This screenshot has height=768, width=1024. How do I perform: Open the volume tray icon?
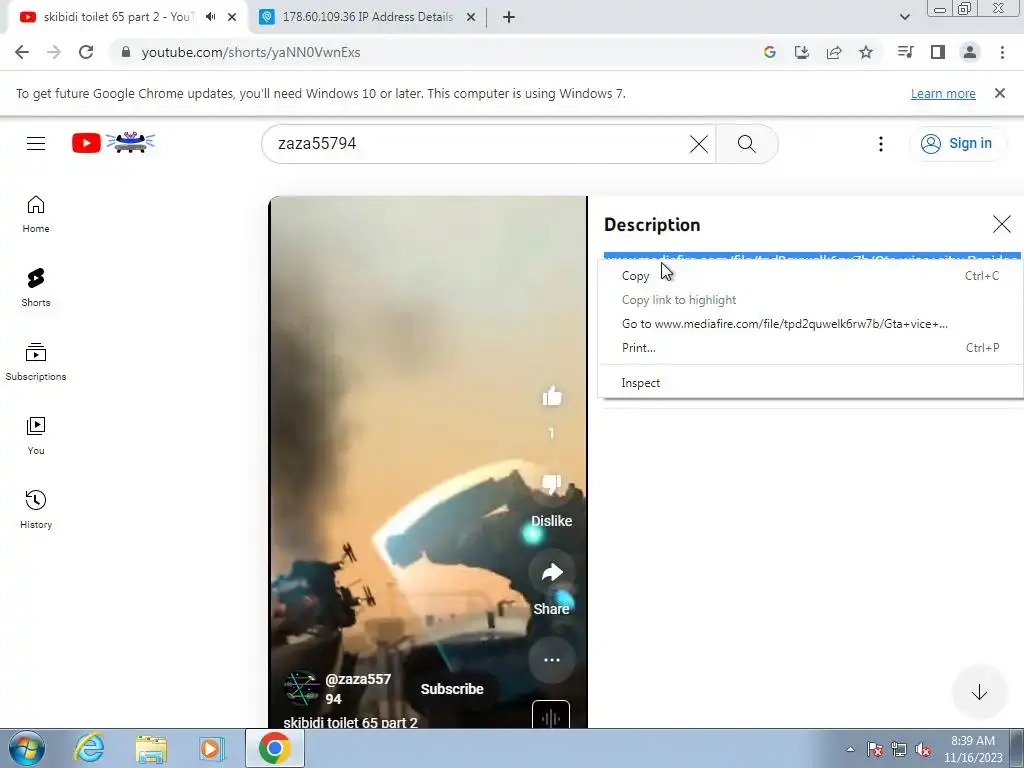point(923,750)
